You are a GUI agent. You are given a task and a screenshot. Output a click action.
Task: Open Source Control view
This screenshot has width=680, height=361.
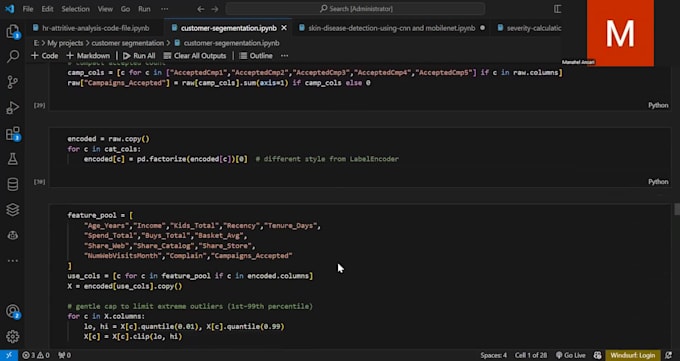(x=13, y=82)
